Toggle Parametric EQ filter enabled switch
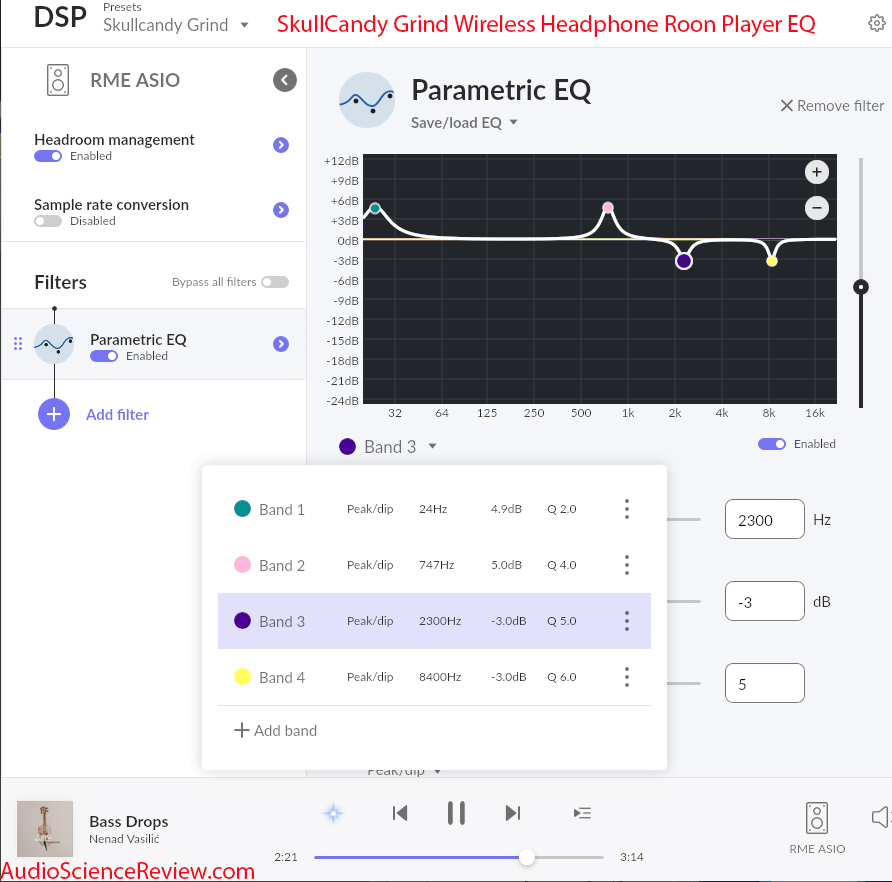Viewport: 892px width, 882px height. [104, 356]
